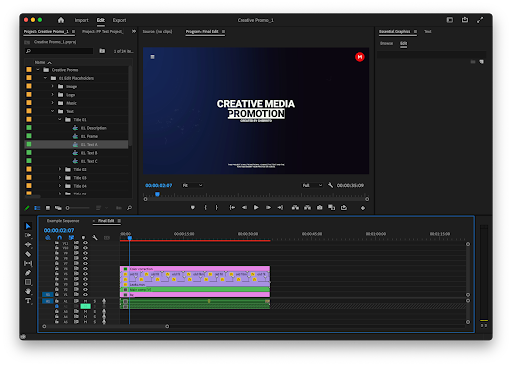
Task: Step back one frame
Action: 244,207
